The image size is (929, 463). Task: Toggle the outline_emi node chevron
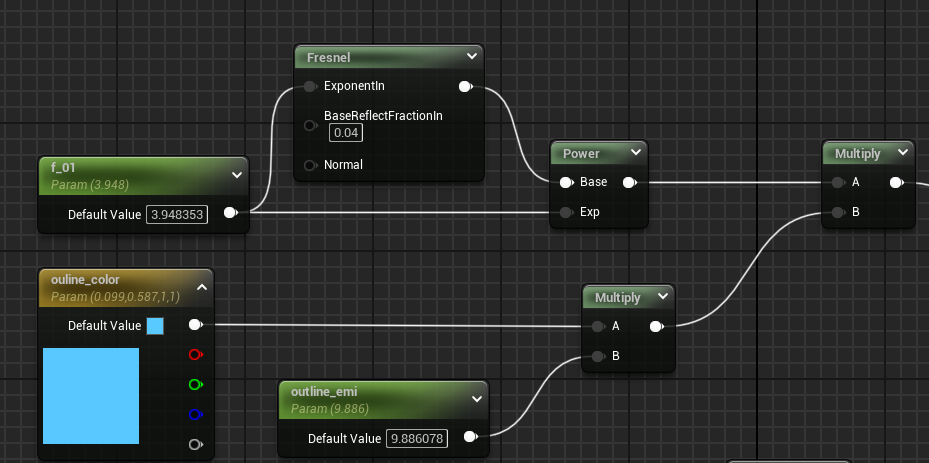coord(476,399)
